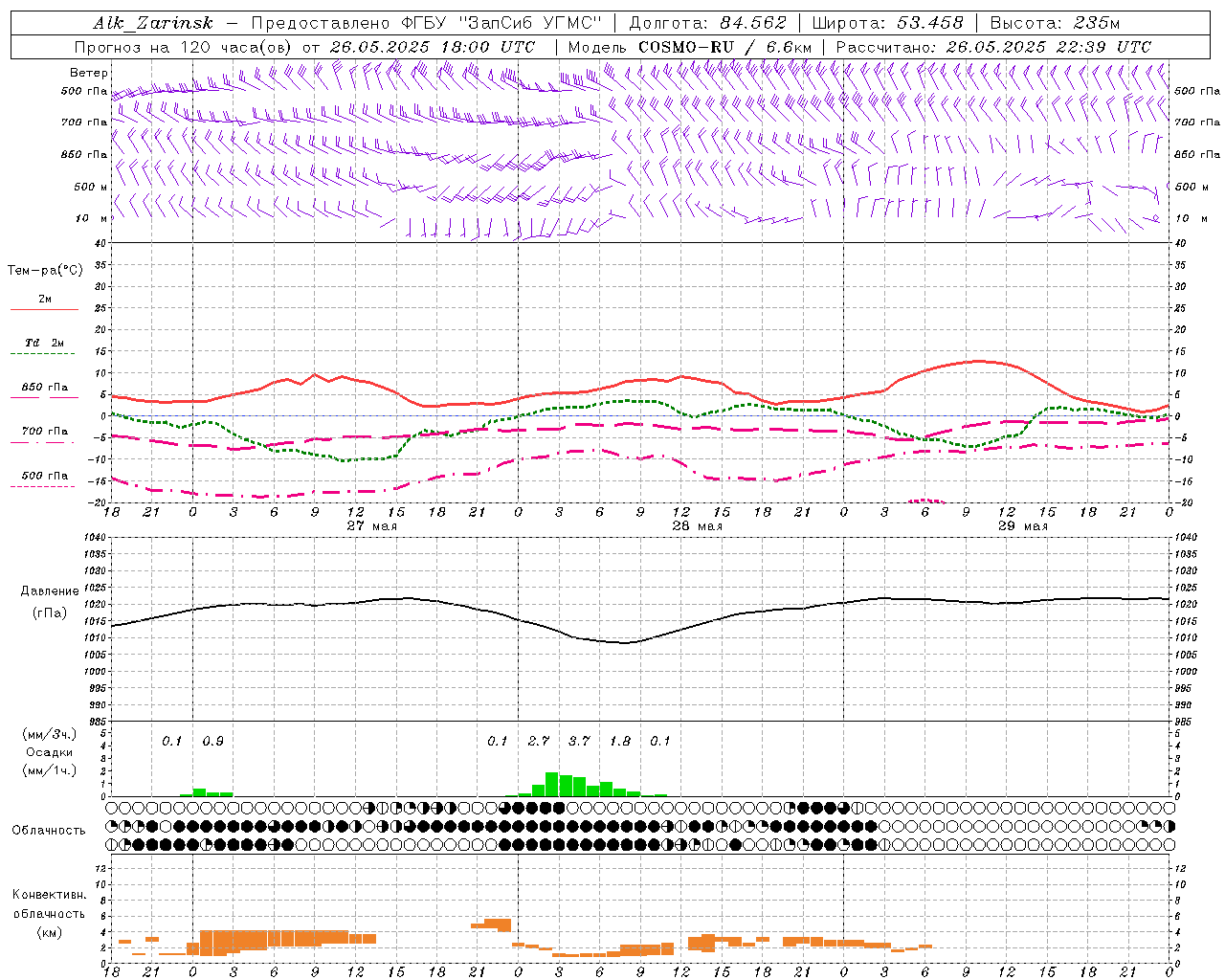The height and width of the screenshot is (980, 1225).
Task: Click the "3.7" precipitation total value
Action: pyautogui.click(x=579, y=742)
